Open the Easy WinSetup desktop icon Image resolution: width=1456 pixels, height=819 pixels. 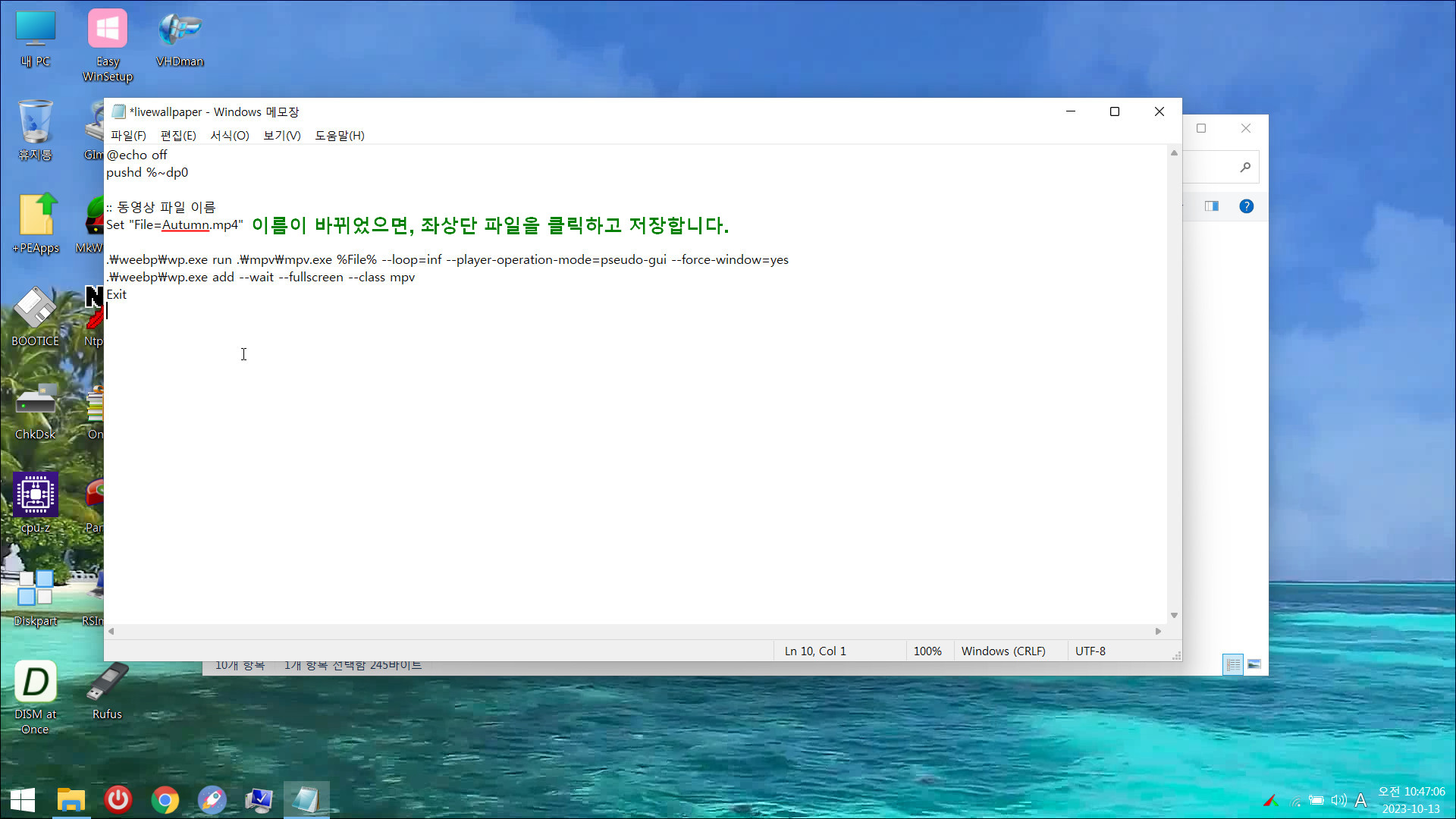108,45
